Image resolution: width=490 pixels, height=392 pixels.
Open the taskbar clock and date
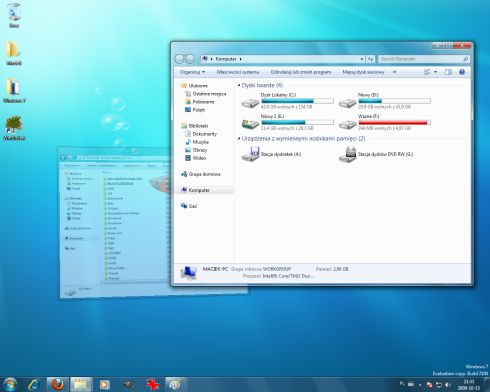(x=469, y=385)
